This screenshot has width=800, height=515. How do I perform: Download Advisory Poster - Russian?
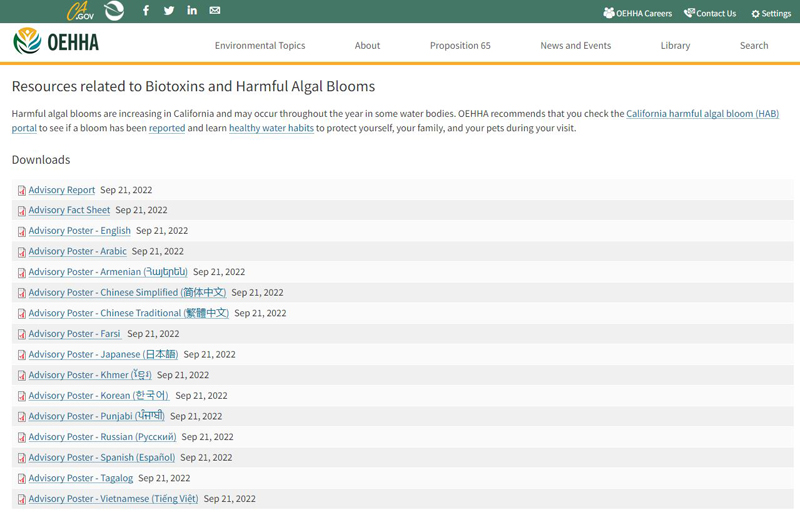102,437
